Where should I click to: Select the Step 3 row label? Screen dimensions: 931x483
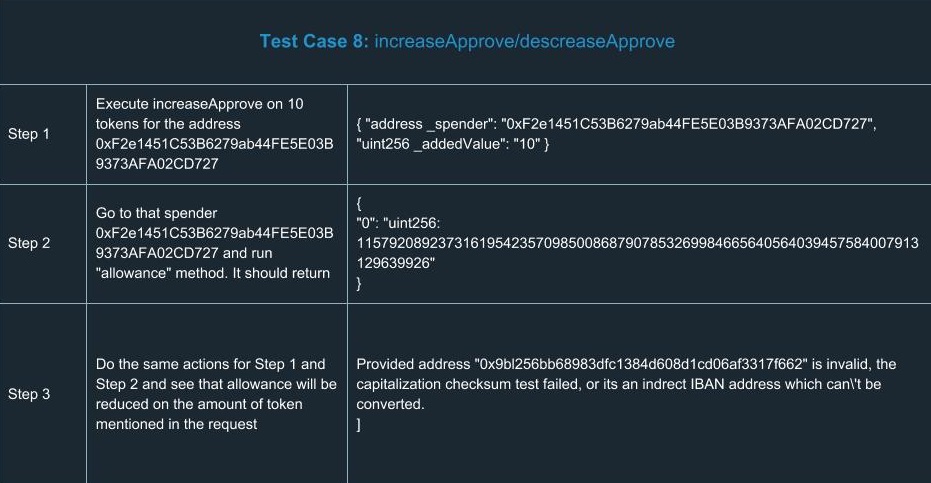pos(29,394)
